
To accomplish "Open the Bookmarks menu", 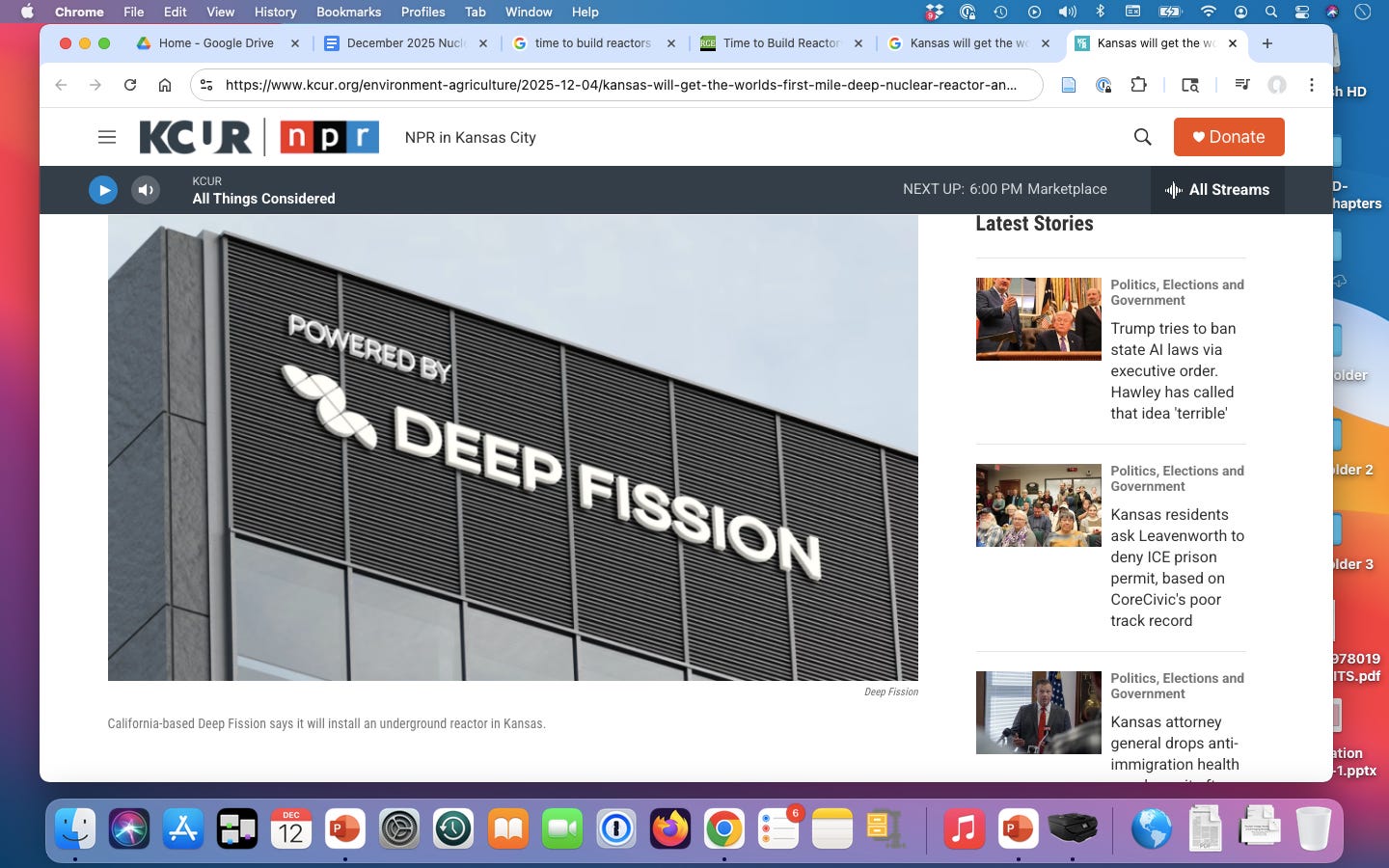I will 348,12.
